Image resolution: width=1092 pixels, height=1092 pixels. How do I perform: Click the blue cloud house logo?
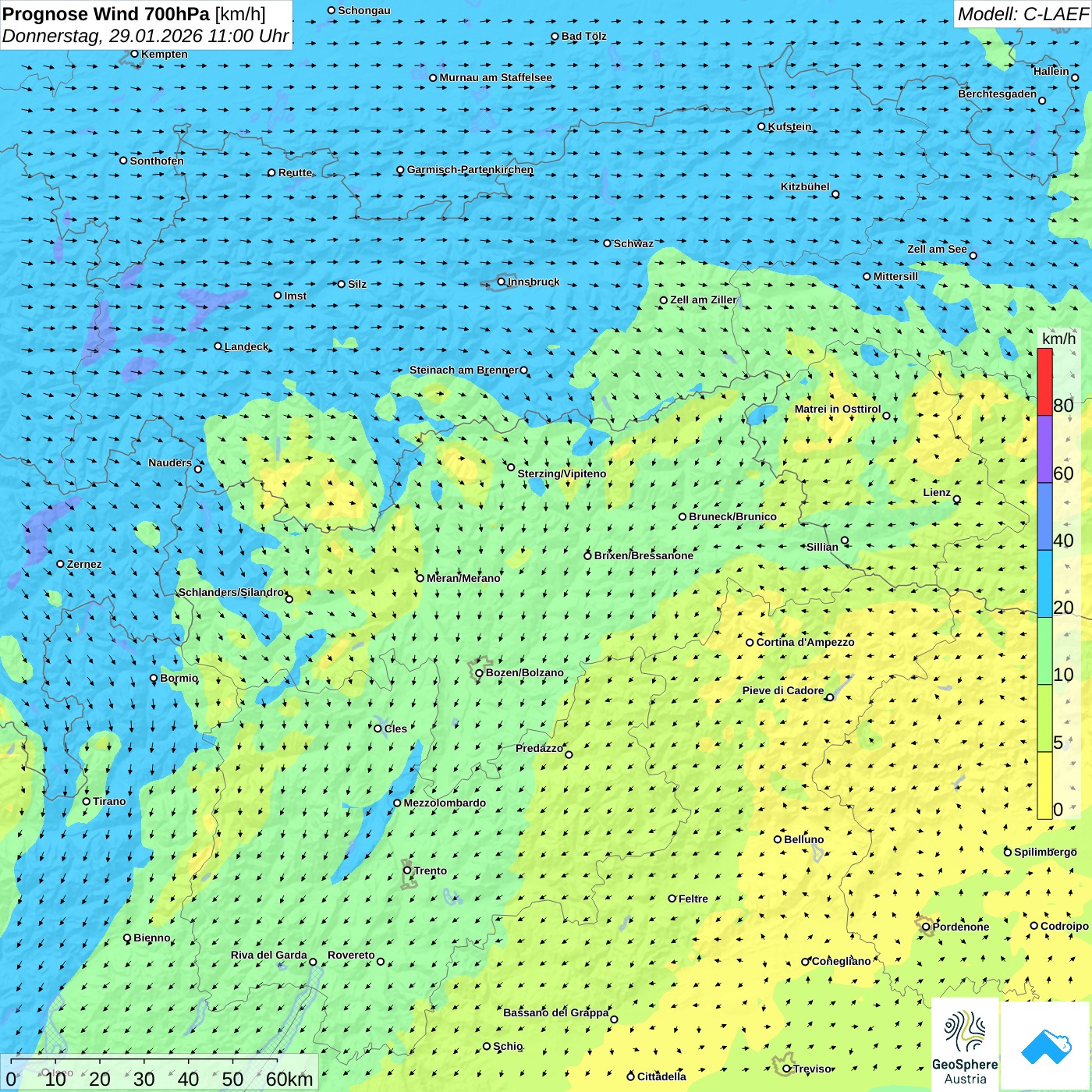point(1045,1046)
